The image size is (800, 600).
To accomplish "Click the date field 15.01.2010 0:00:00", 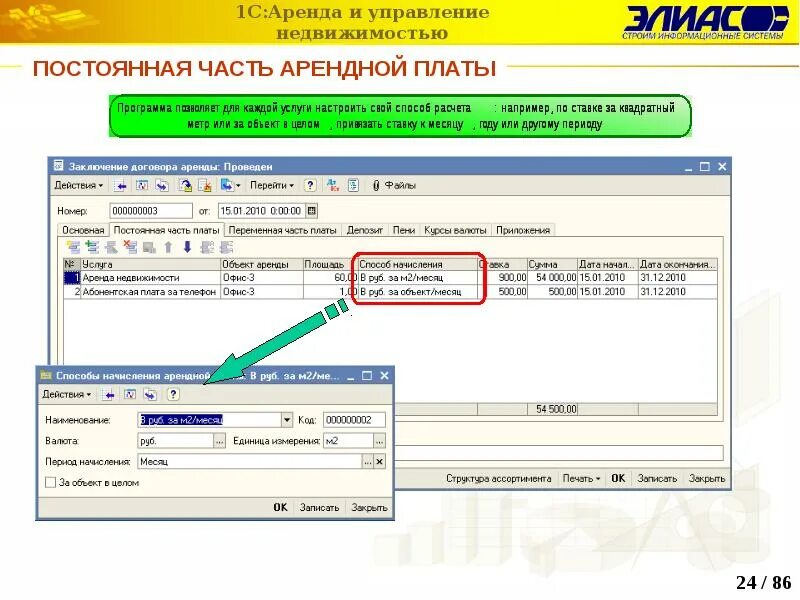I will coord(262,211).
